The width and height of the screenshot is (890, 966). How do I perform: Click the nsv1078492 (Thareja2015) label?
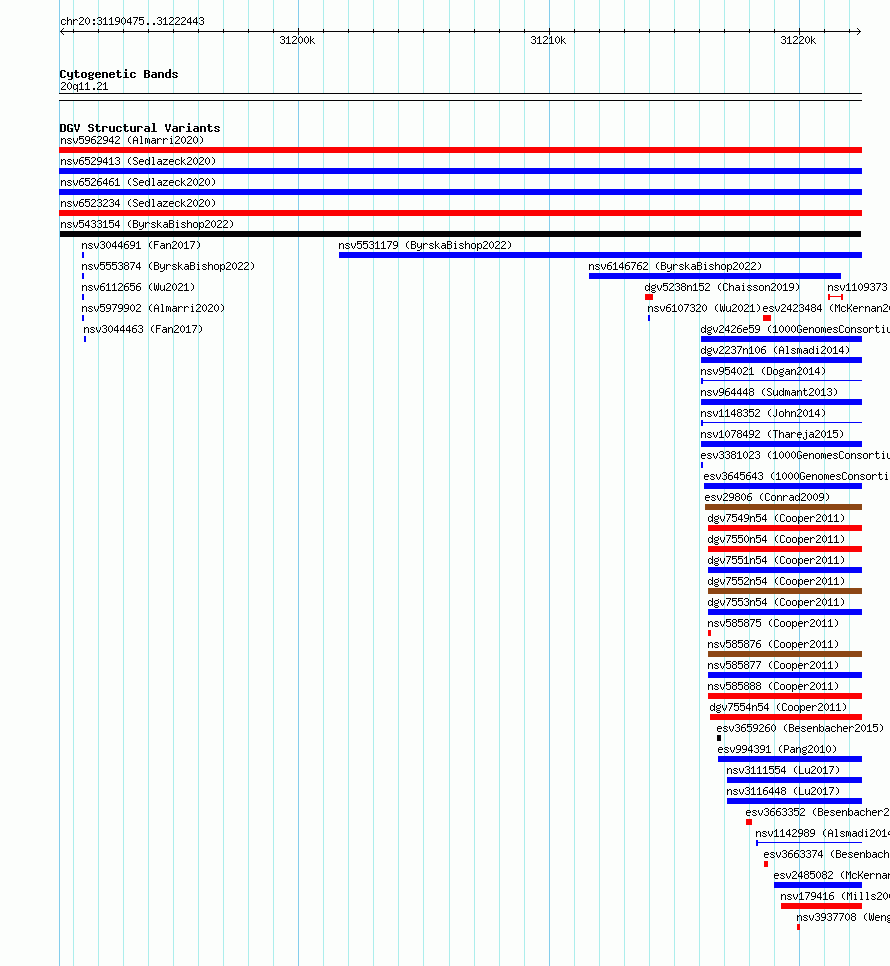coord(772,434)
